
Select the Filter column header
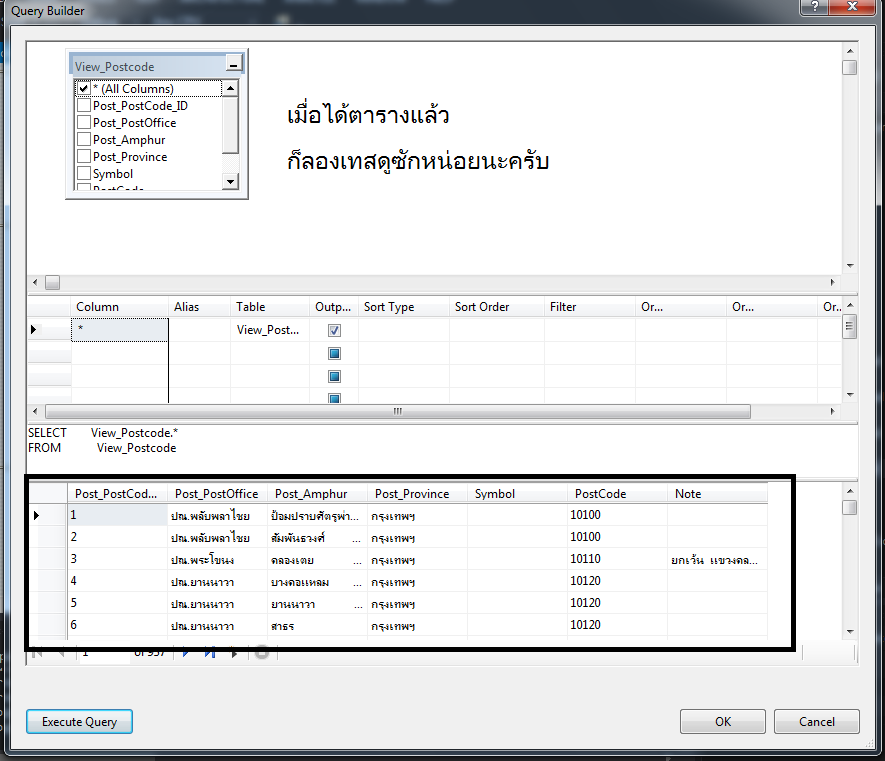pos(590,307)
